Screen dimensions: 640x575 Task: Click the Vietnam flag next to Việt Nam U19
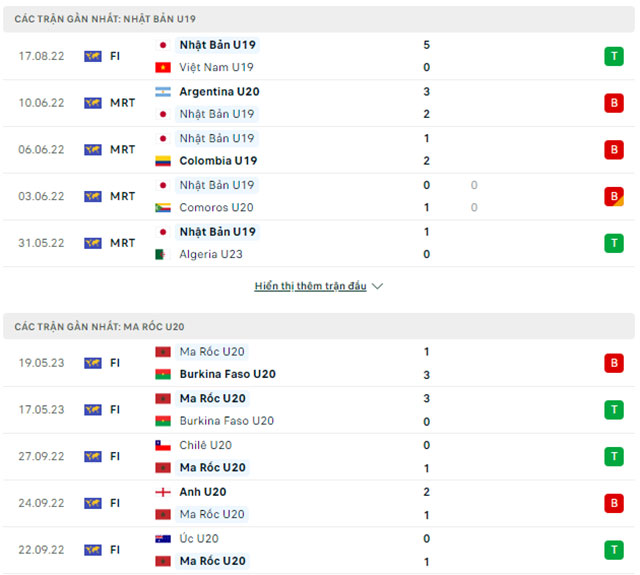pos(162,67)
